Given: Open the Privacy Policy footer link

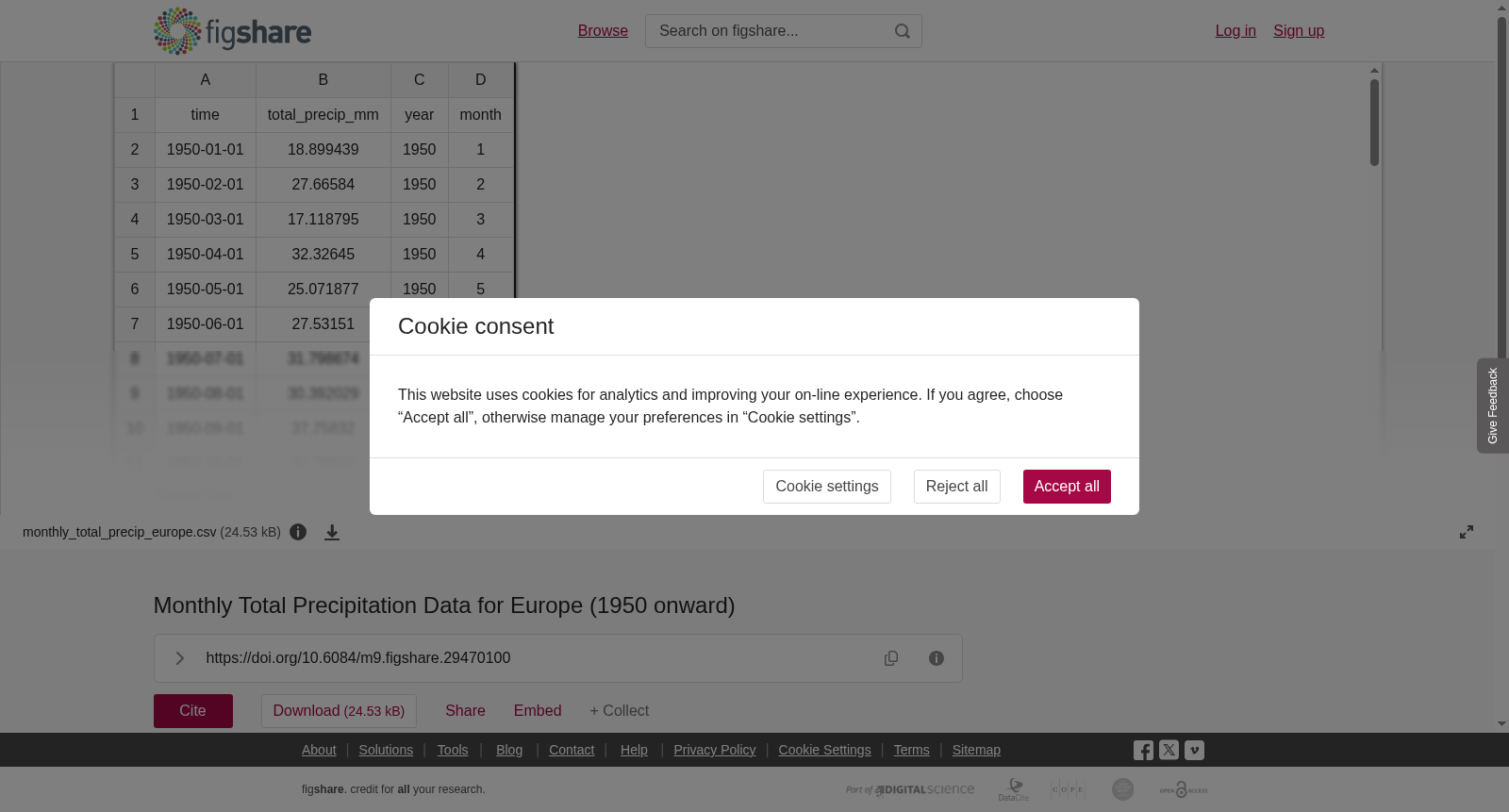Looking at the screenshot, I should click(715, 750).
